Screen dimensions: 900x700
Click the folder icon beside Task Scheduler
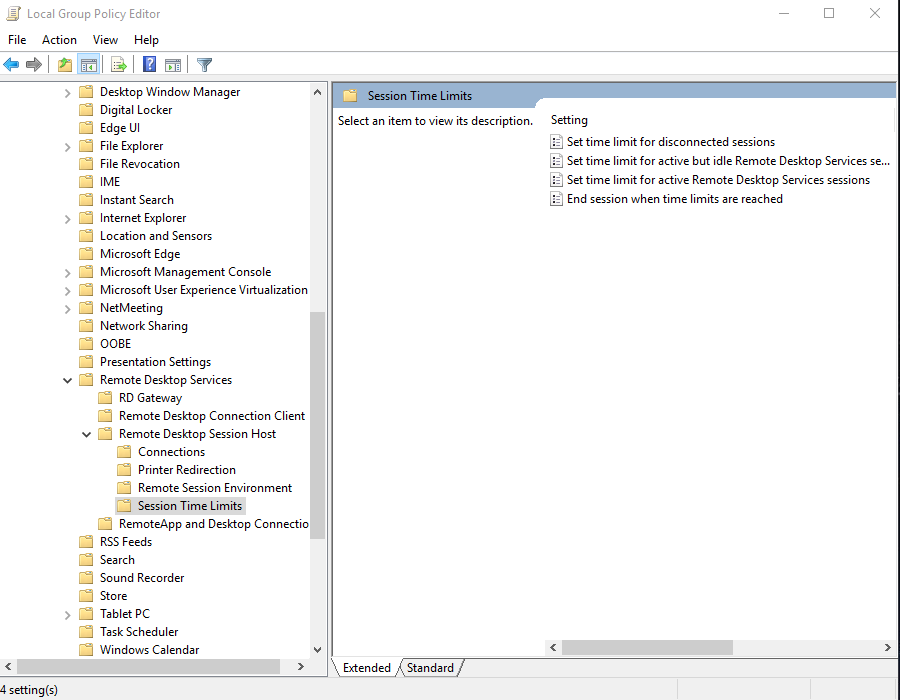tap(86, 632)
